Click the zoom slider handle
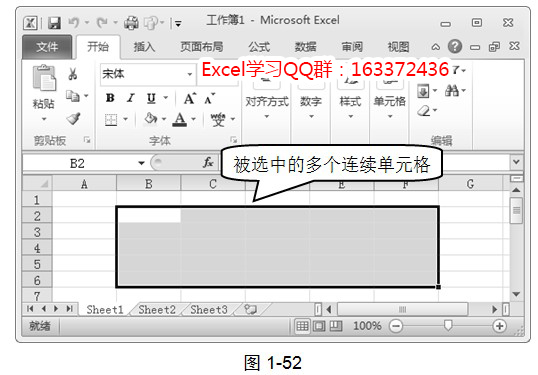Viewport: 538px width, 375px height. click(448, 326)
